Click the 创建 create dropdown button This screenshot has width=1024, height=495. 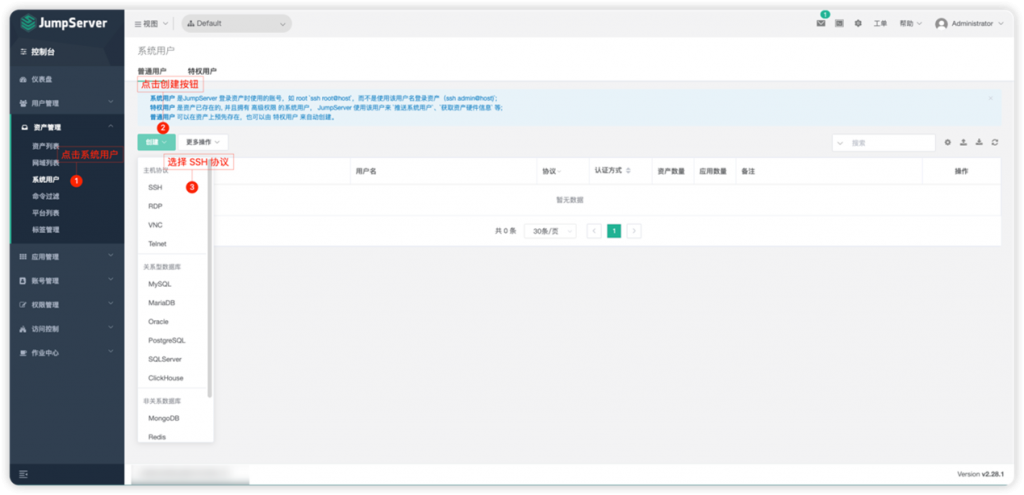click(x=157, y=142)
